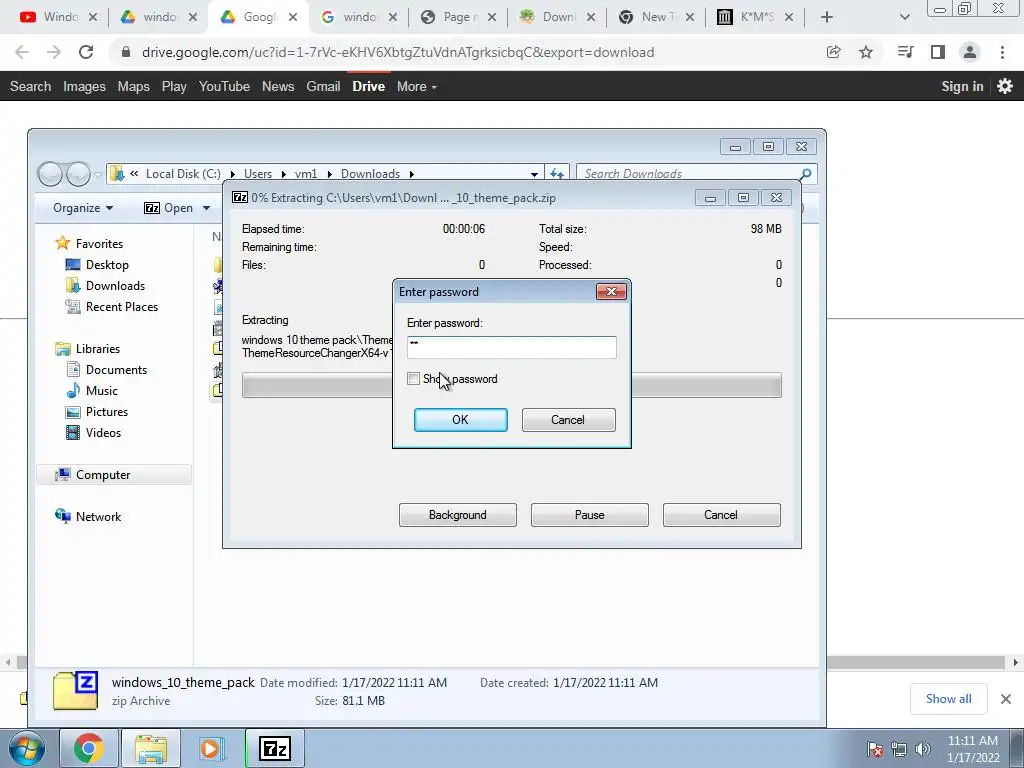Image resolution: width=1024 pixels, height=768 pixels.
Task: Open Documents library in sidebar
Action: (x=106, y=370)
